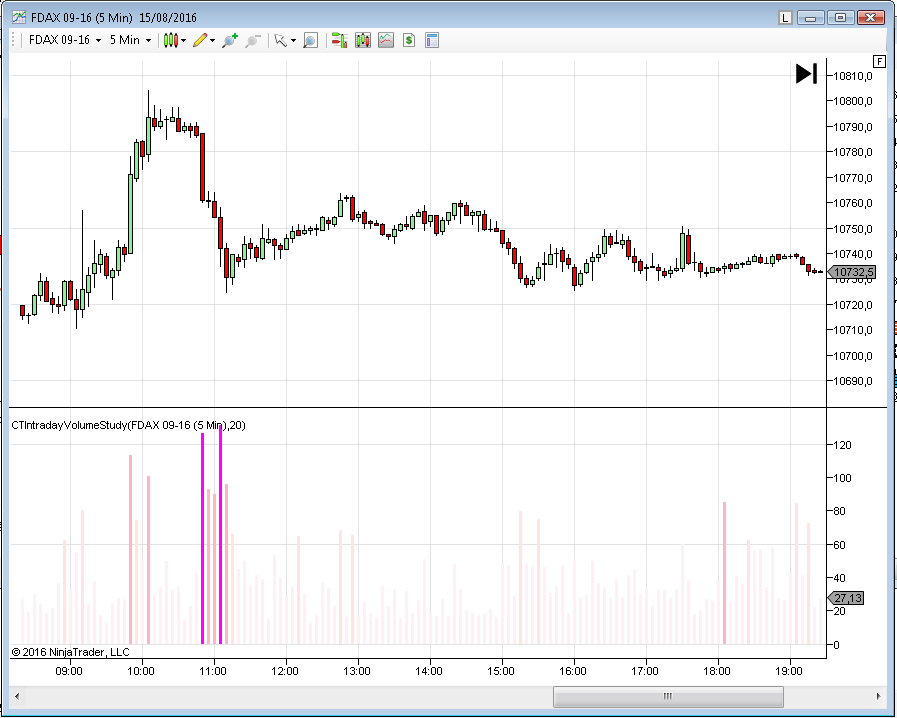Click the dollar sign toolbar icon
The width and height of the screenshot is (897, 718).
407,40
